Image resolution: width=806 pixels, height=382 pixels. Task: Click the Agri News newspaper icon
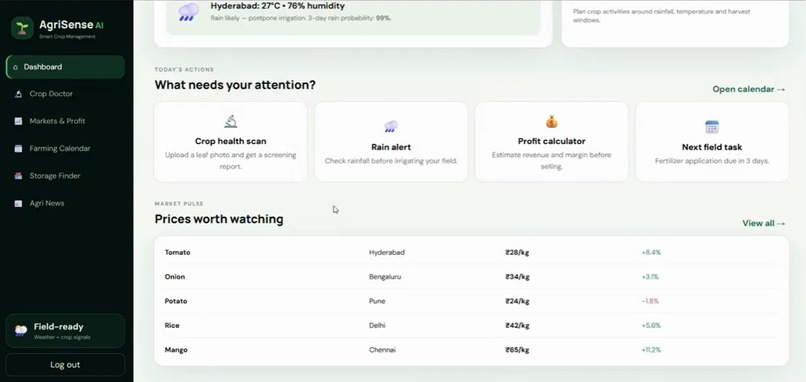pyautogui.click(x=19, y=204)
